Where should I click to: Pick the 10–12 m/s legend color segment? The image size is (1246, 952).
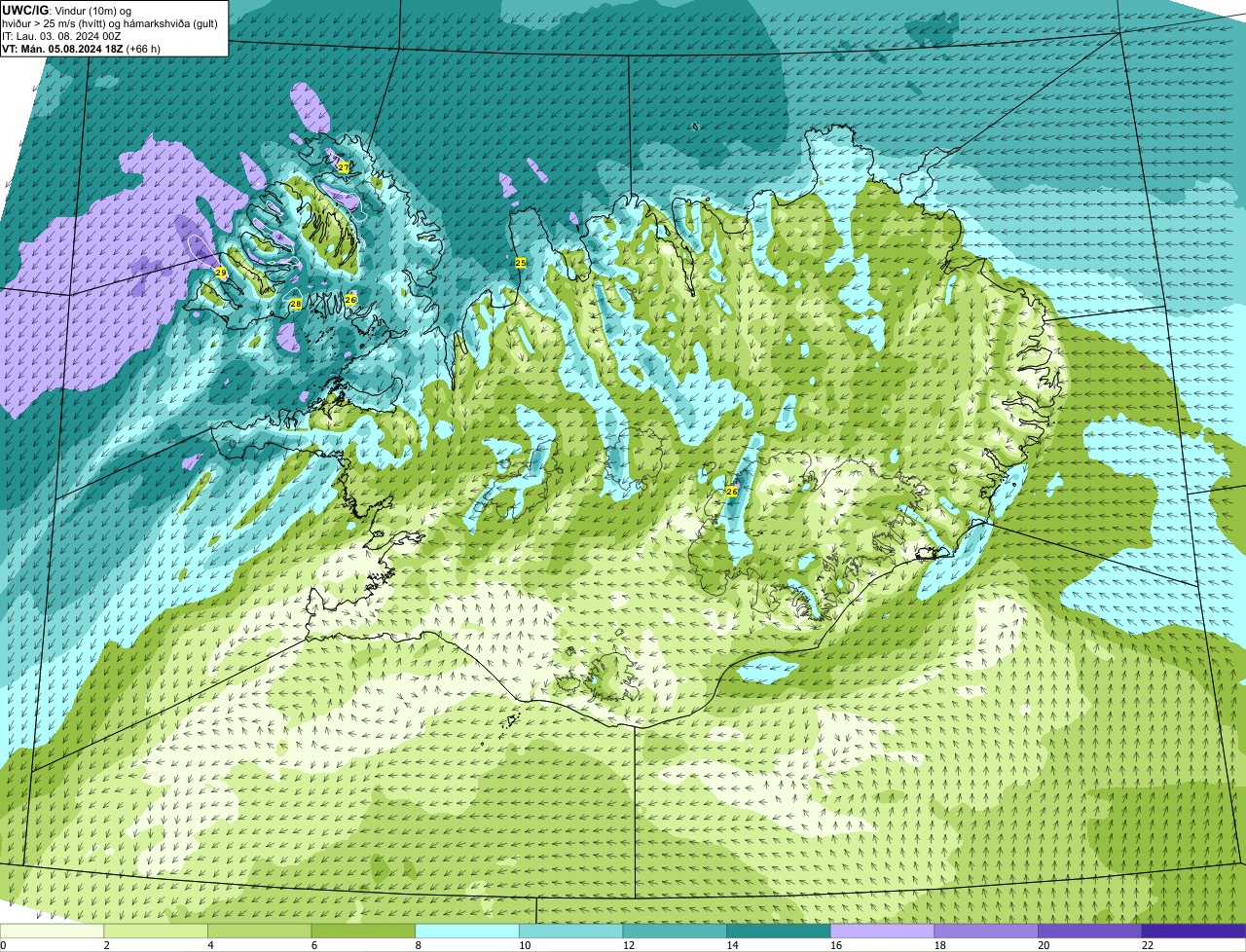point(570,931)
